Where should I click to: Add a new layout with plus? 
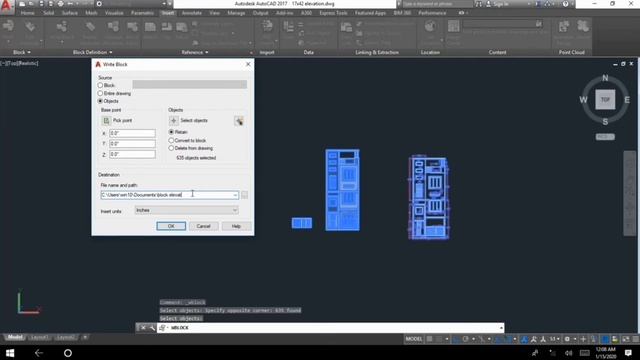(85, 338)
